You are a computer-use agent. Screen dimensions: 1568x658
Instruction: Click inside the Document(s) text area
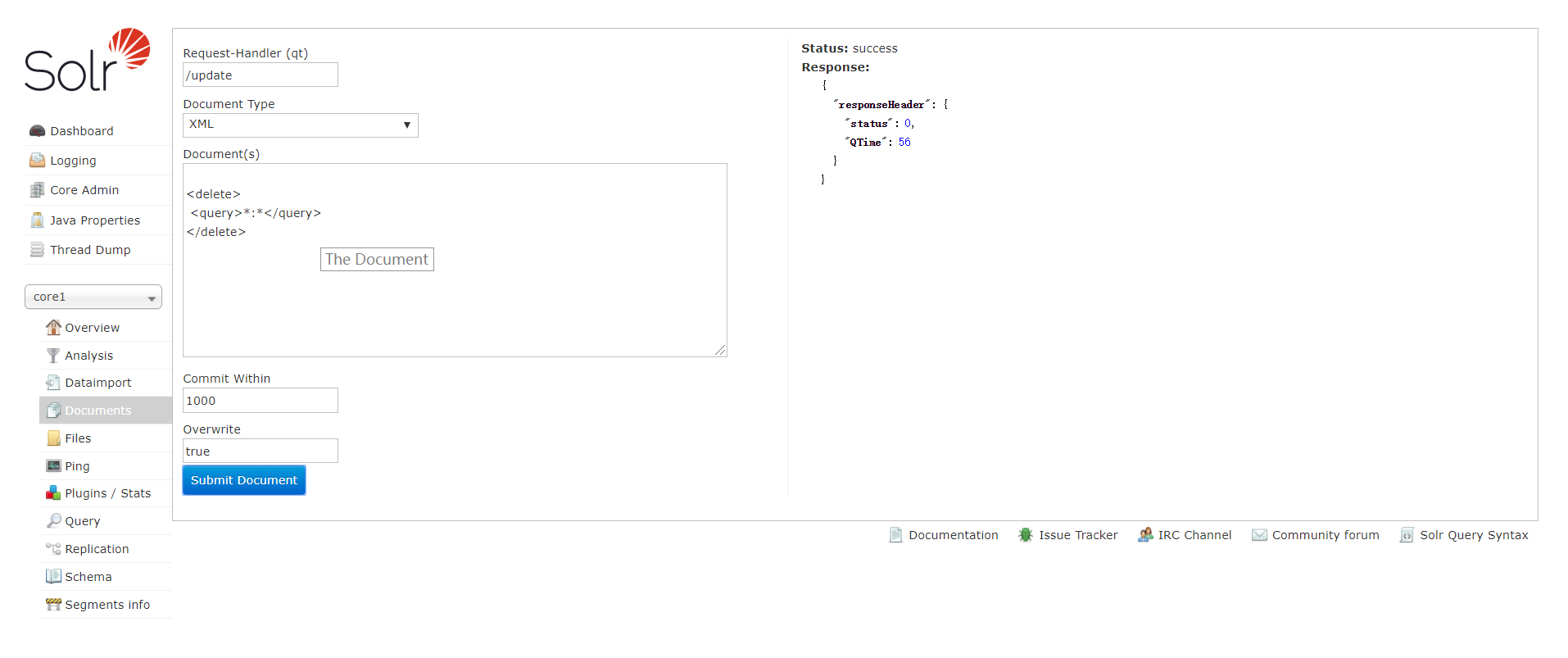[455, 260]
